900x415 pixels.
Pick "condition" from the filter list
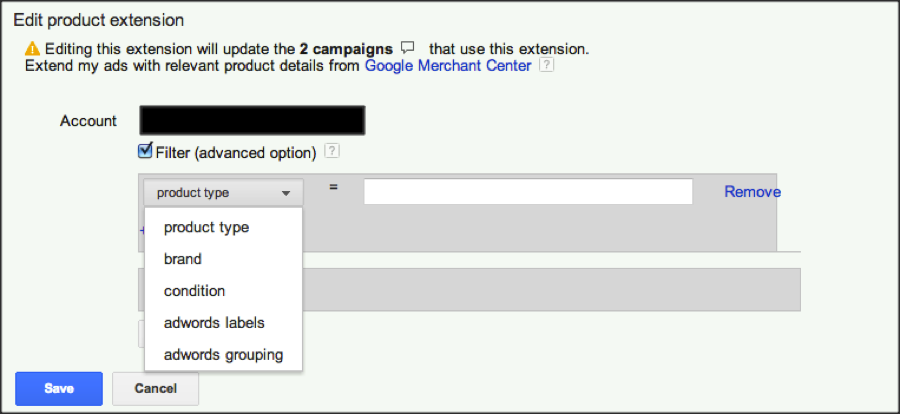(x=194, y=291)
